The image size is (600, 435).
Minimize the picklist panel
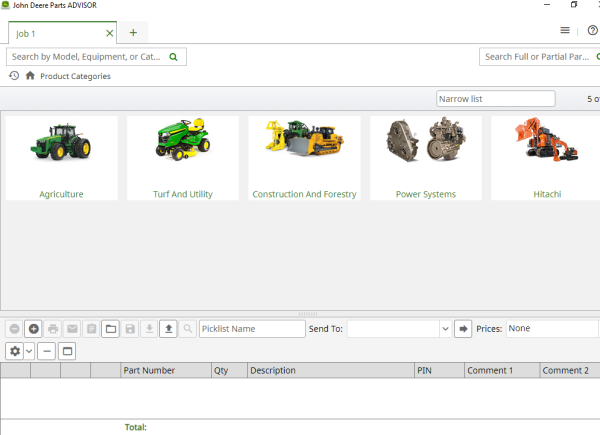click(x=47, y=351)
